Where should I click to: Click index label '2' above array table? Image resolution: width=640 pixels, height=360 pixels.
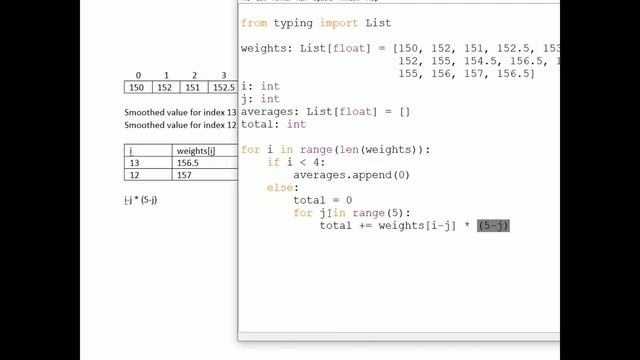pyautogui.click(x=195, y=76)
